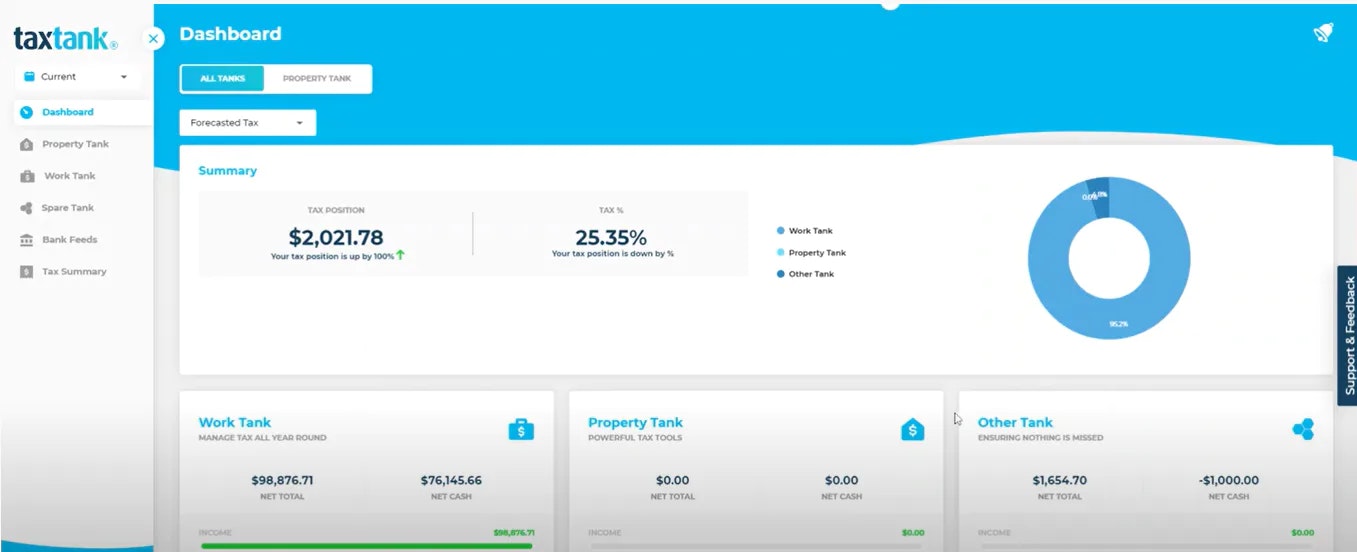Screen dimensions: 1357x552
Task: Toggle the Property Tank legend entry
Action: [811, 253]
